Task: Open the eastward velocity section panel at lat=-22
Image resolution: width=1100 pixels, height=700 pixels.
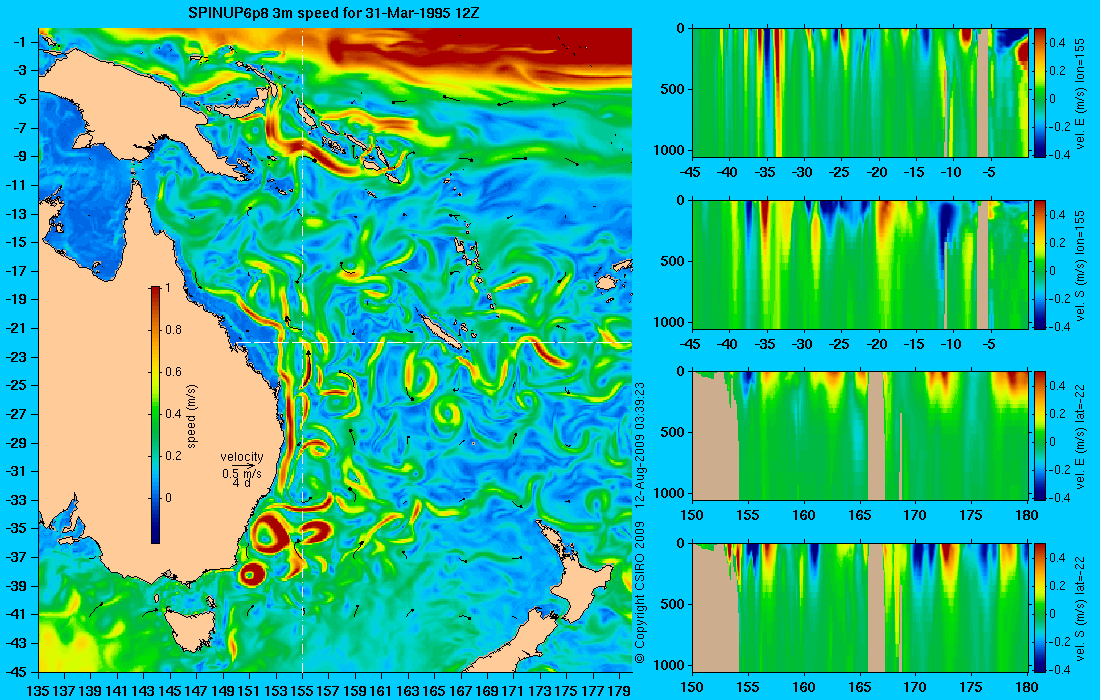Action: point(860,436)
